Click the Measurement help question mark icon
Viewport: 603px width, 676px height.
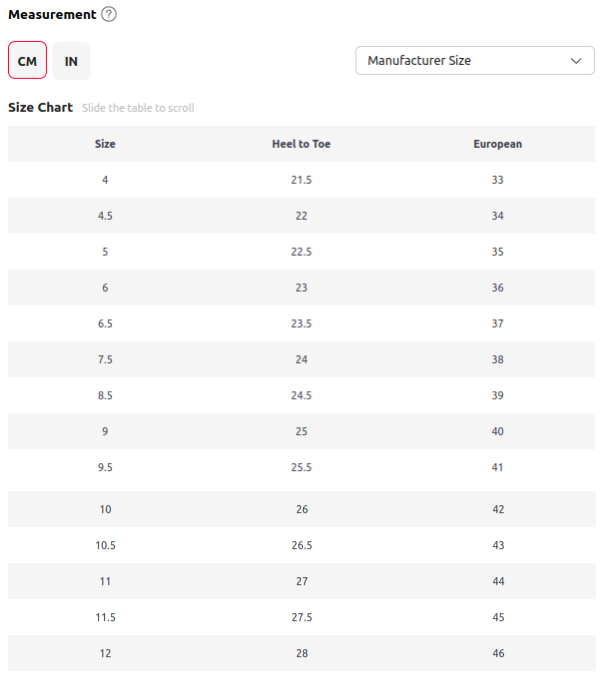tap(109, 14)
